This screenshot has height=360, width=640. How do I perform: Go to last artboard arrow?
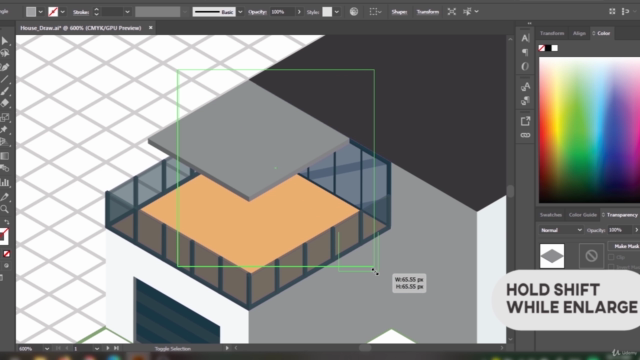[116, 348]
